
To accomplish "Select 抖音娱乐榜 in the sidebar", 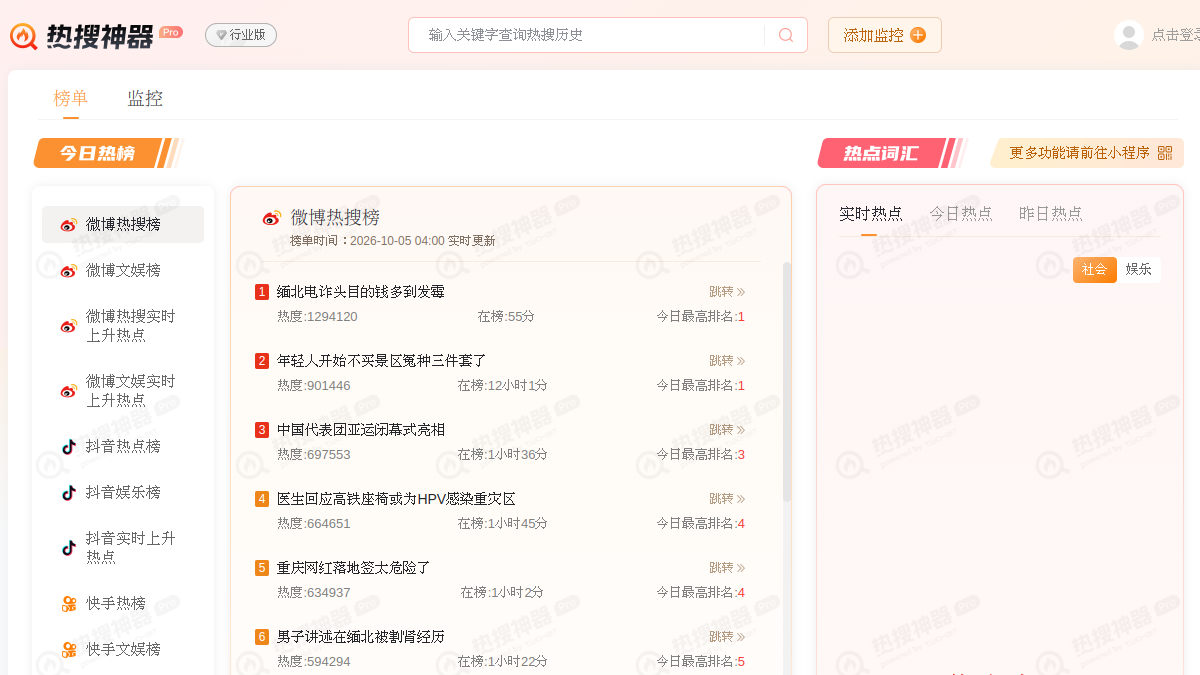I will click(123, 493).
